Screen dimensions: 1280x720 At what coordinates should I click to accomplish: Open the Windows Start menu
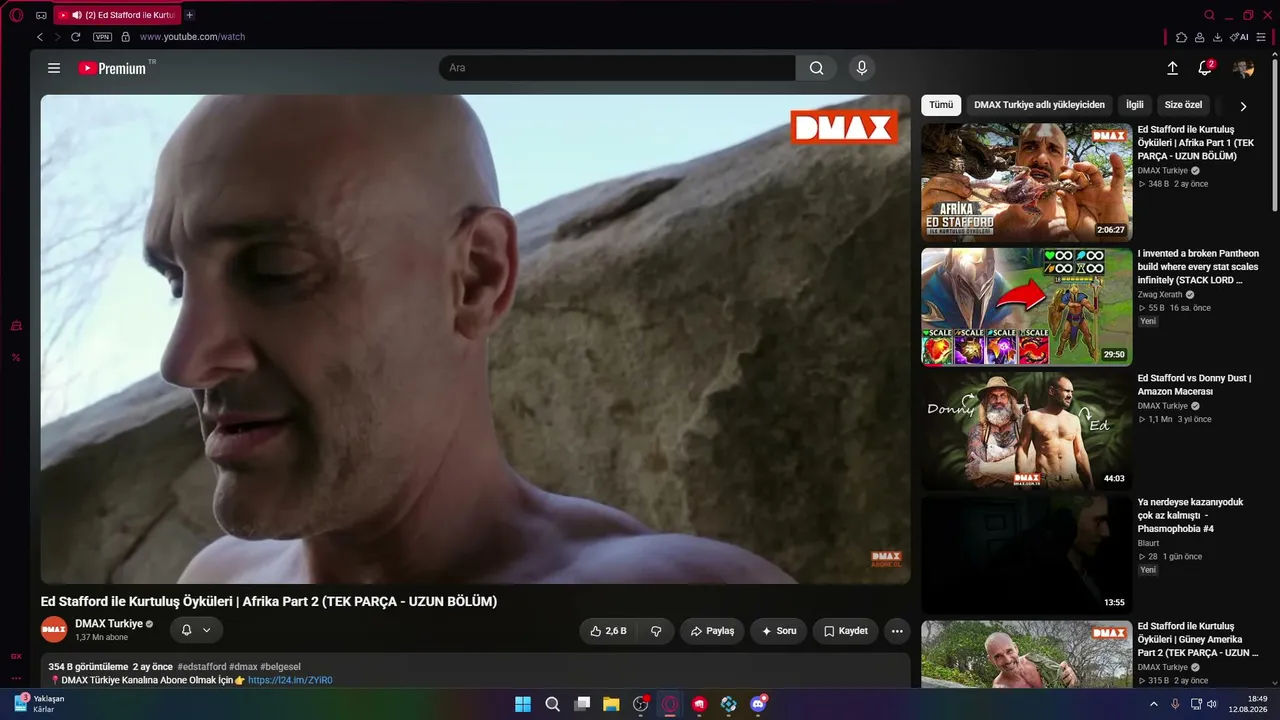523,704
